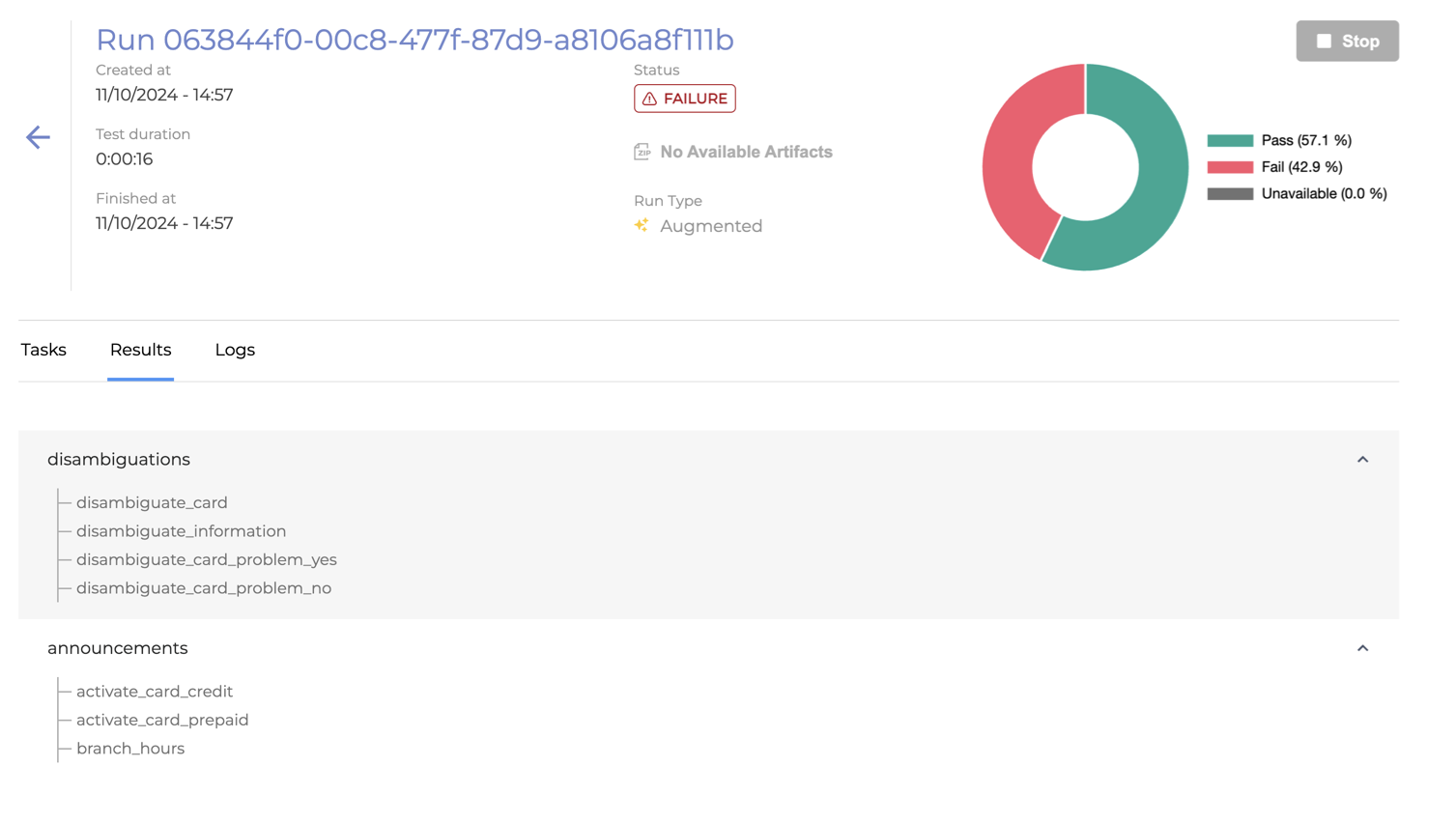Click the FAILURE status badge
This screenshot has width=1456, height=823.
684,99
